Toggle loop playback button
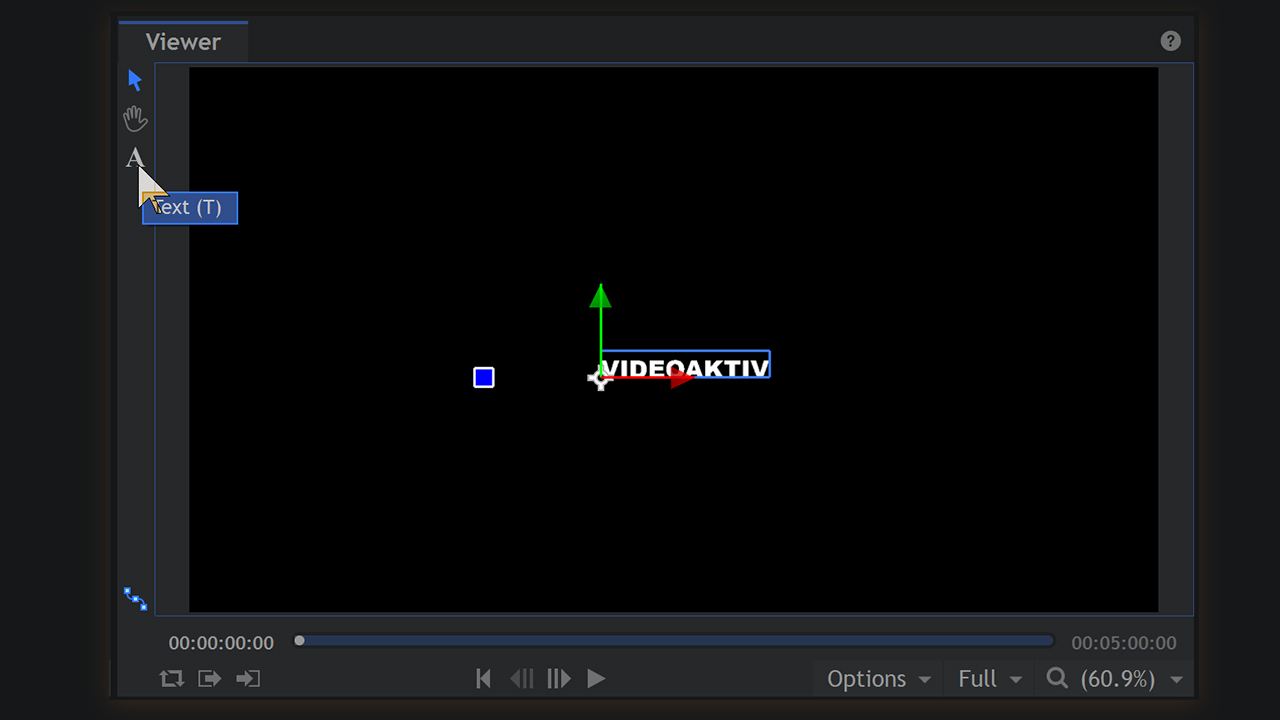The width and height of the screenshot is (1280, 720). click(x=171, y=679)
